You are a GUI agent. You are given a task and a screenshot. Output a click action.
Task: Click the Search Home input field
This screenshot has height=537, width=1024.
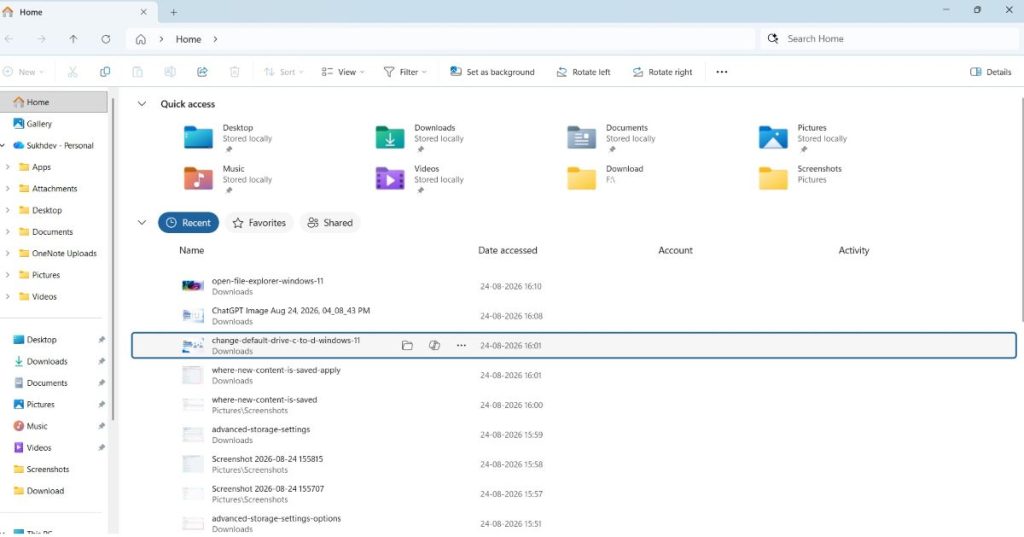click(x=888, y=39)
